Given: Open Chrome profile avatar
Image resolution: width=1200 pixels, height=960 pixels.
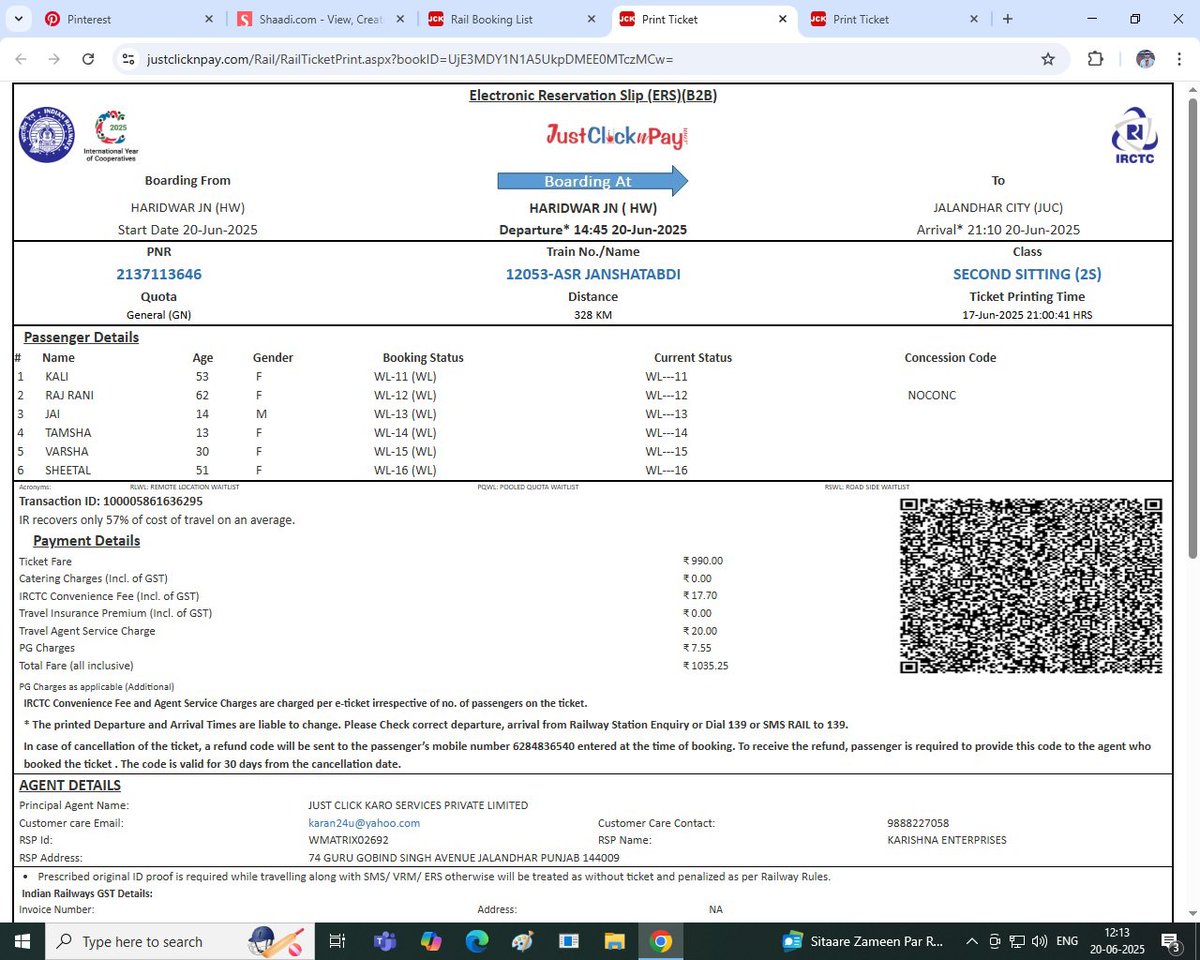Looking at the screenshot, I should click(x=1146, y=59).
